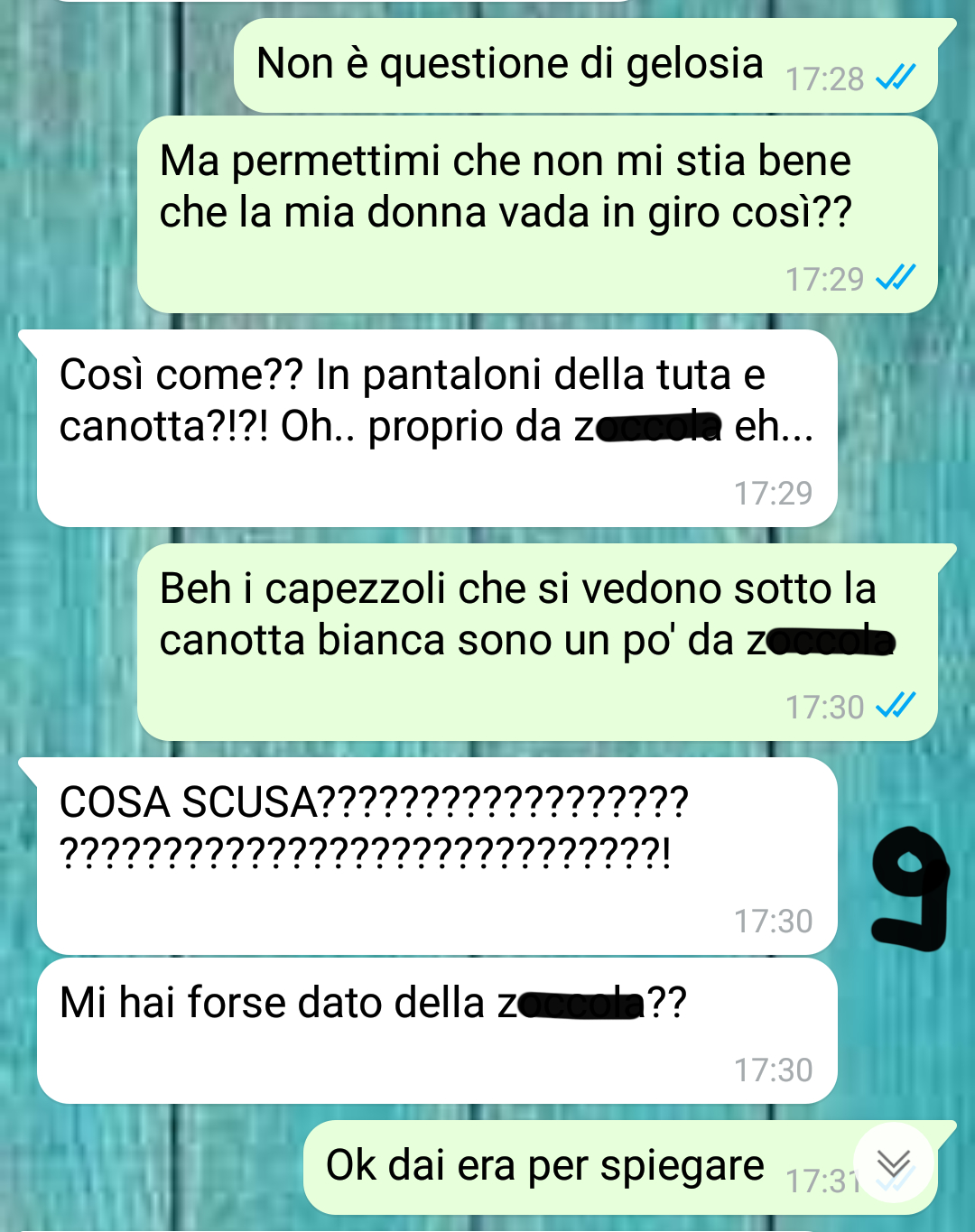Click the 17:28 timestamp
The width and height of the screenshot is (975, 1232).
tap(824, 79)
